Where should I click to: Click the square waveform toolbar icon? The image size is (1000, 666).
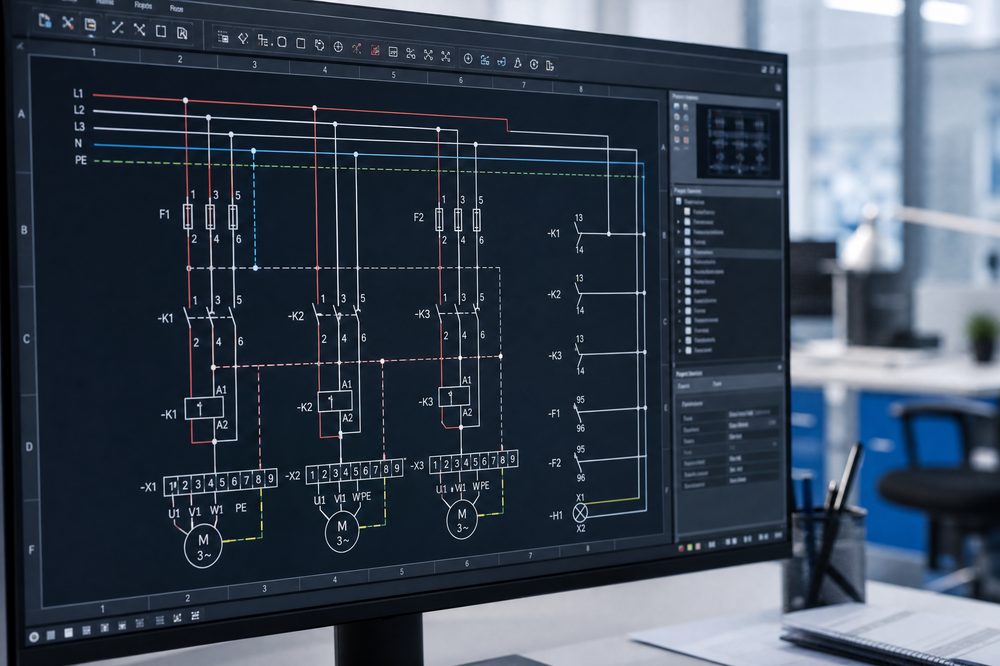[x=393, y=52]
